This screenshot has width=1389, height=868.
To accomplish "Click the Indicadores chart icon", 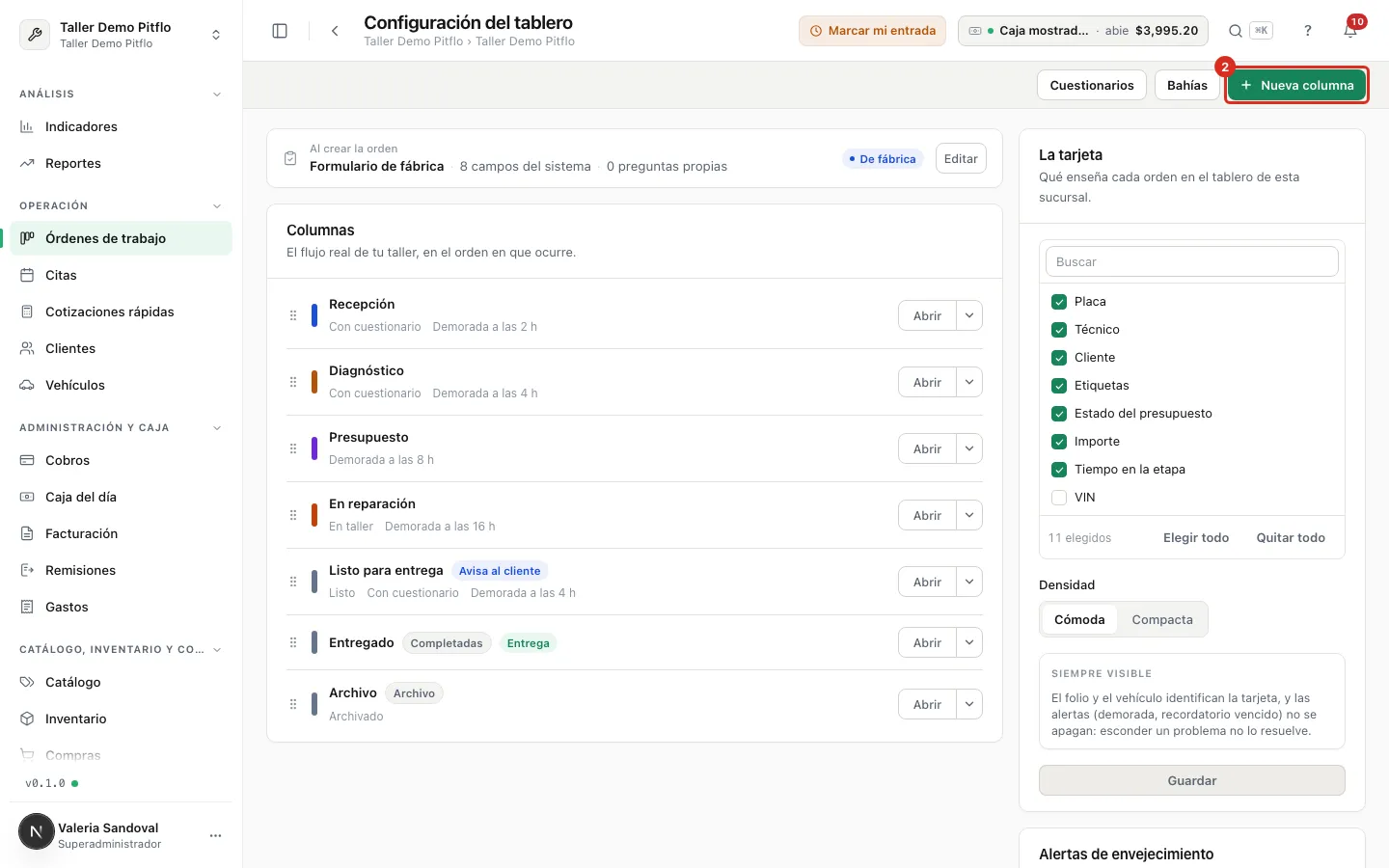I will click(x=27, y=126).
